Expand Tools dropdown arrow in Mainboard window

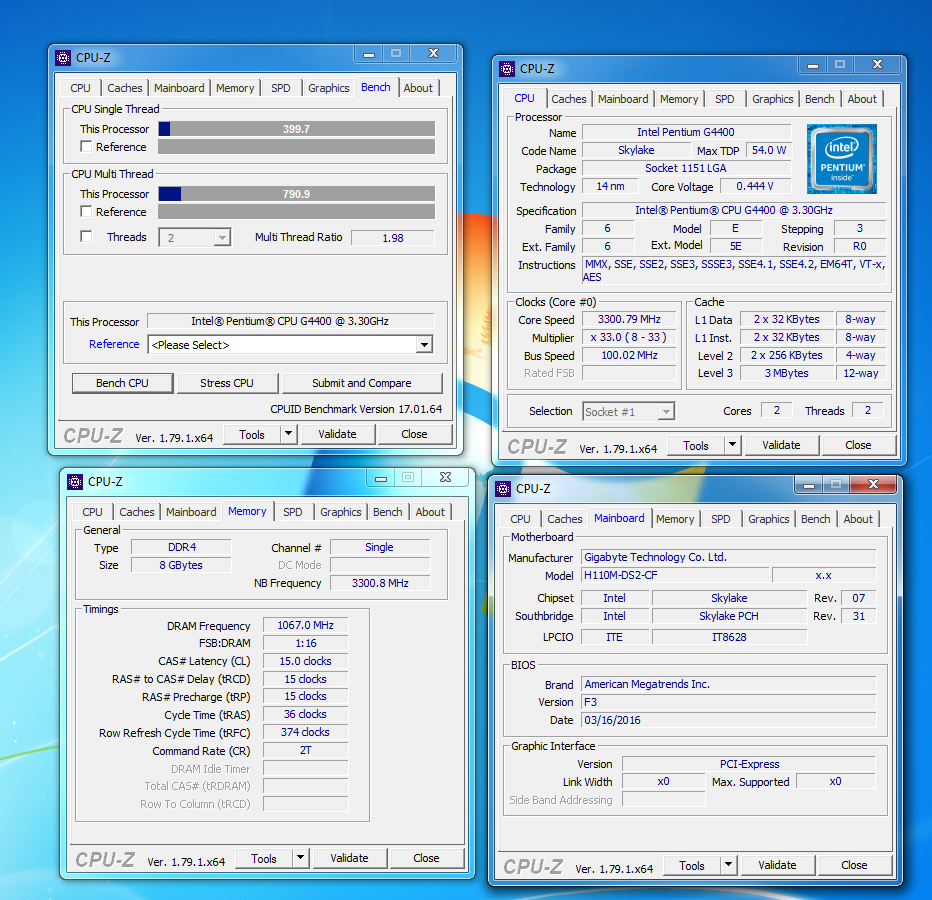point(728,865)
